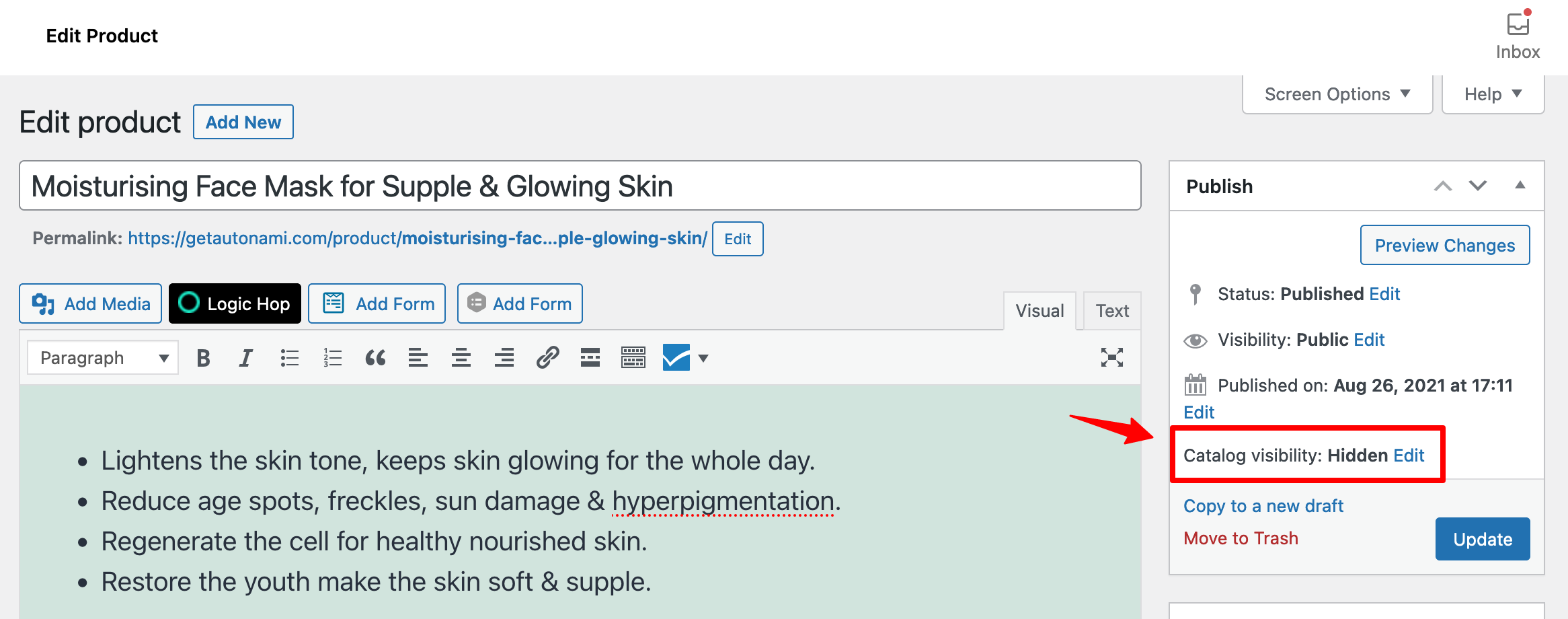
Task: Insert a bulleted list
Action: point(289,357)
